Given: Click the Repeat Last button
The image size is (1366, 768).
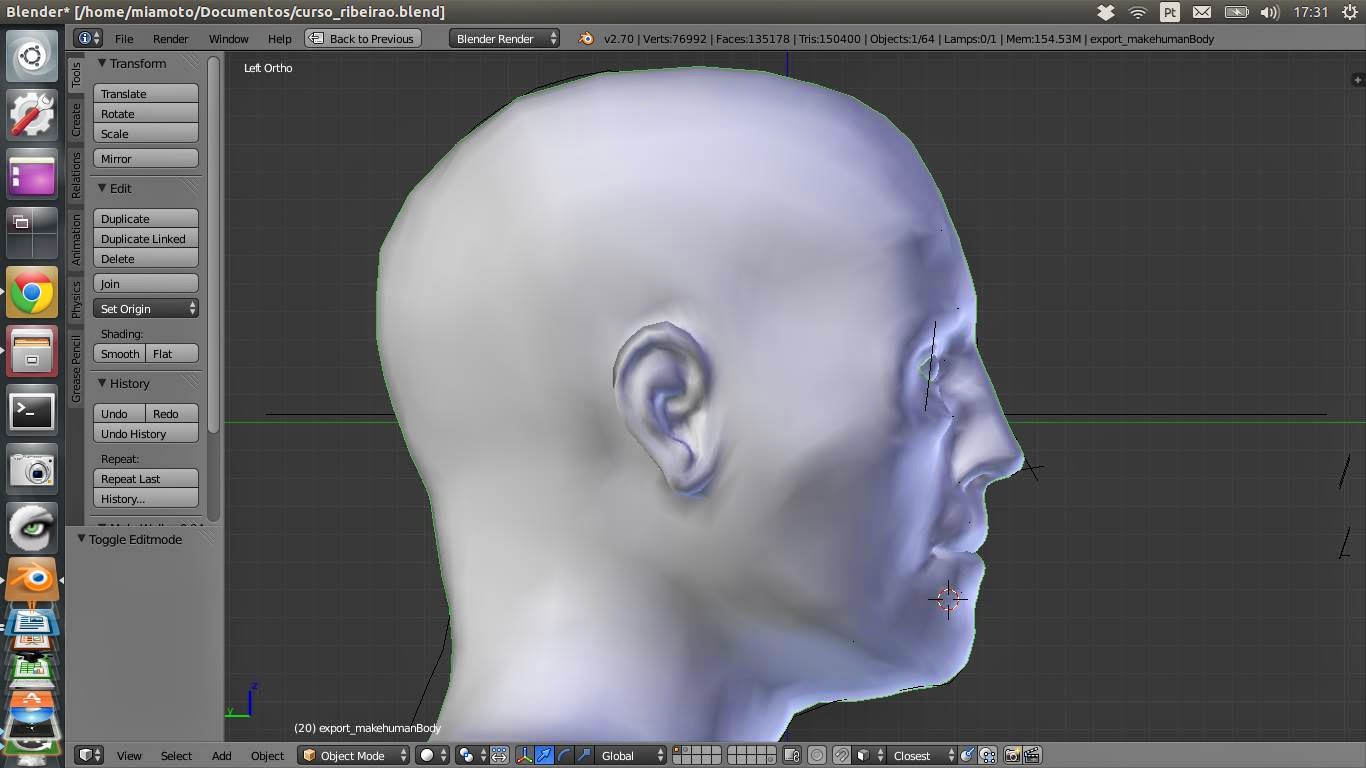Looking at the screenshot, I should pos(146,478).
